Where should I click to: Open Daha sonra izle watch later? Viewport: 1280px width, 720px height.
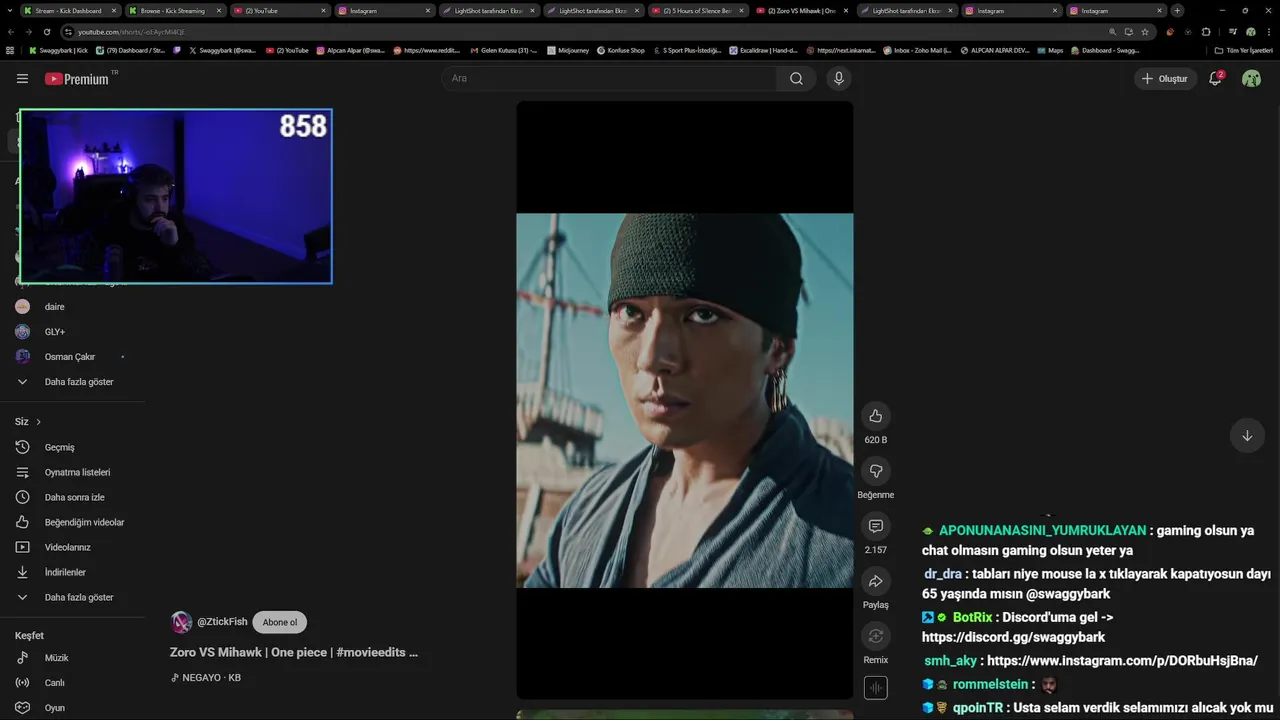pyautogui.click(x=72, y=497)
